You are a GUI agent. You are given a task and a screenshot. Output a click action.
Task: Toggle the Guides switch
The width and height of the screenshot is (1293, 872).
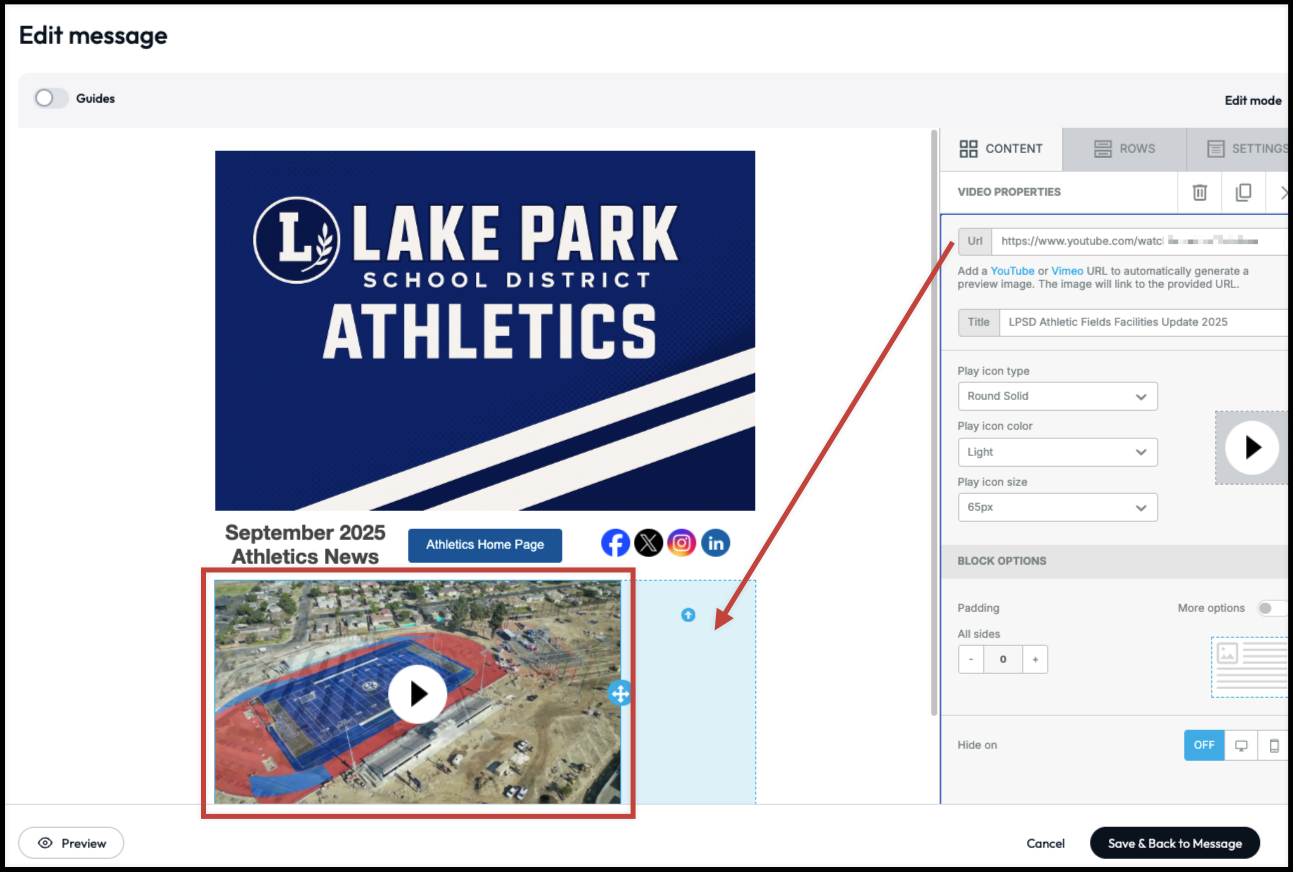click(x=51, y=98)
